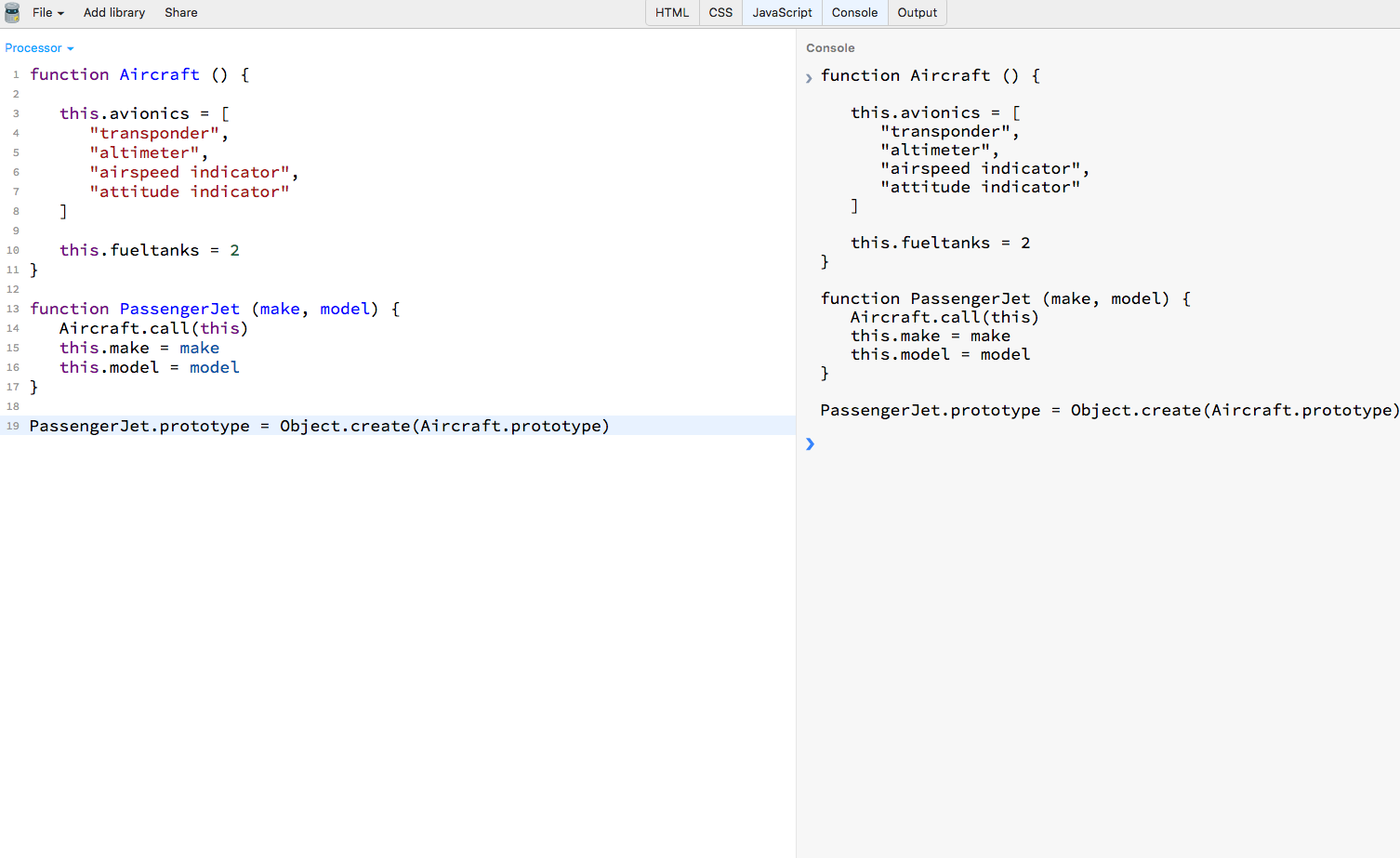Click the "attitude indicator" string in editor
The width and height of the screenshot is (1400, 858).
[x=190, y=191]
